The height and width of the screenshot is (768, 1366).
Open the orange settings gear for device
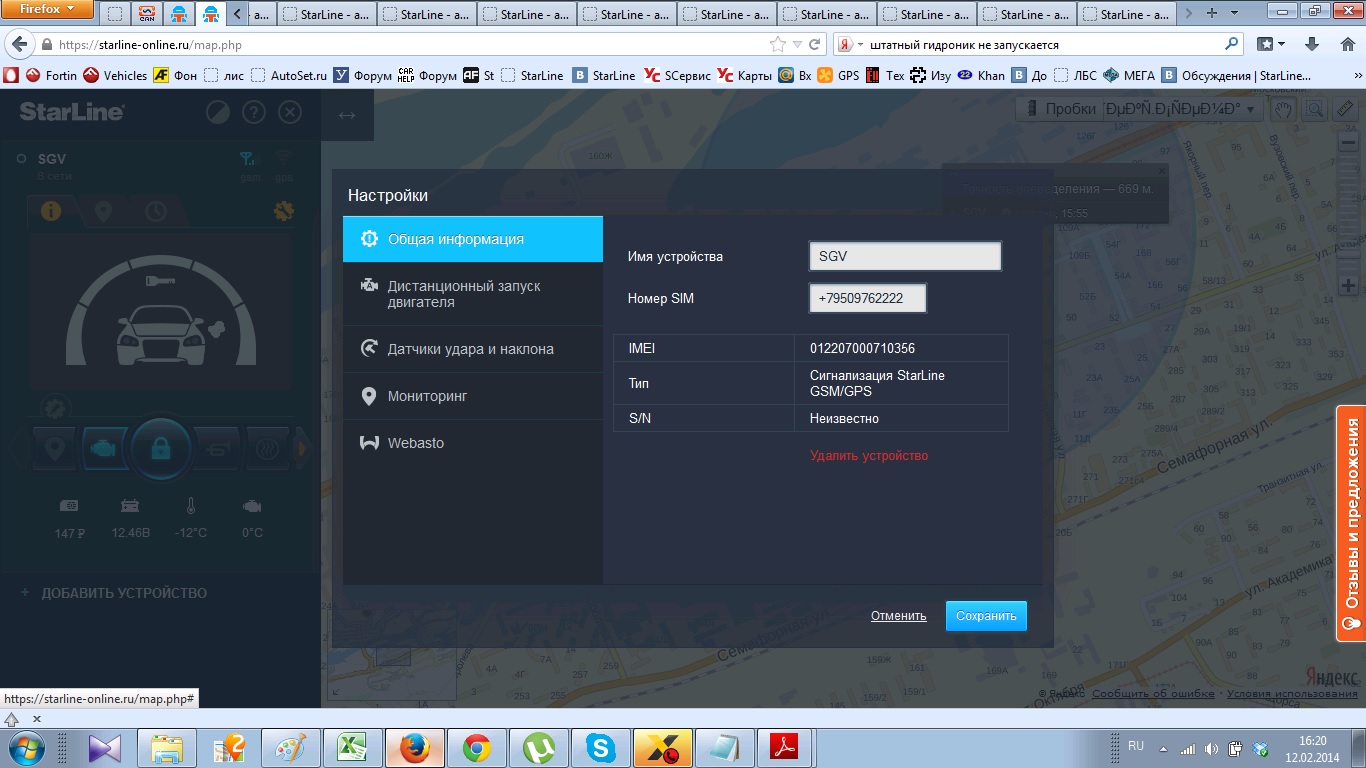click(284, 211)
